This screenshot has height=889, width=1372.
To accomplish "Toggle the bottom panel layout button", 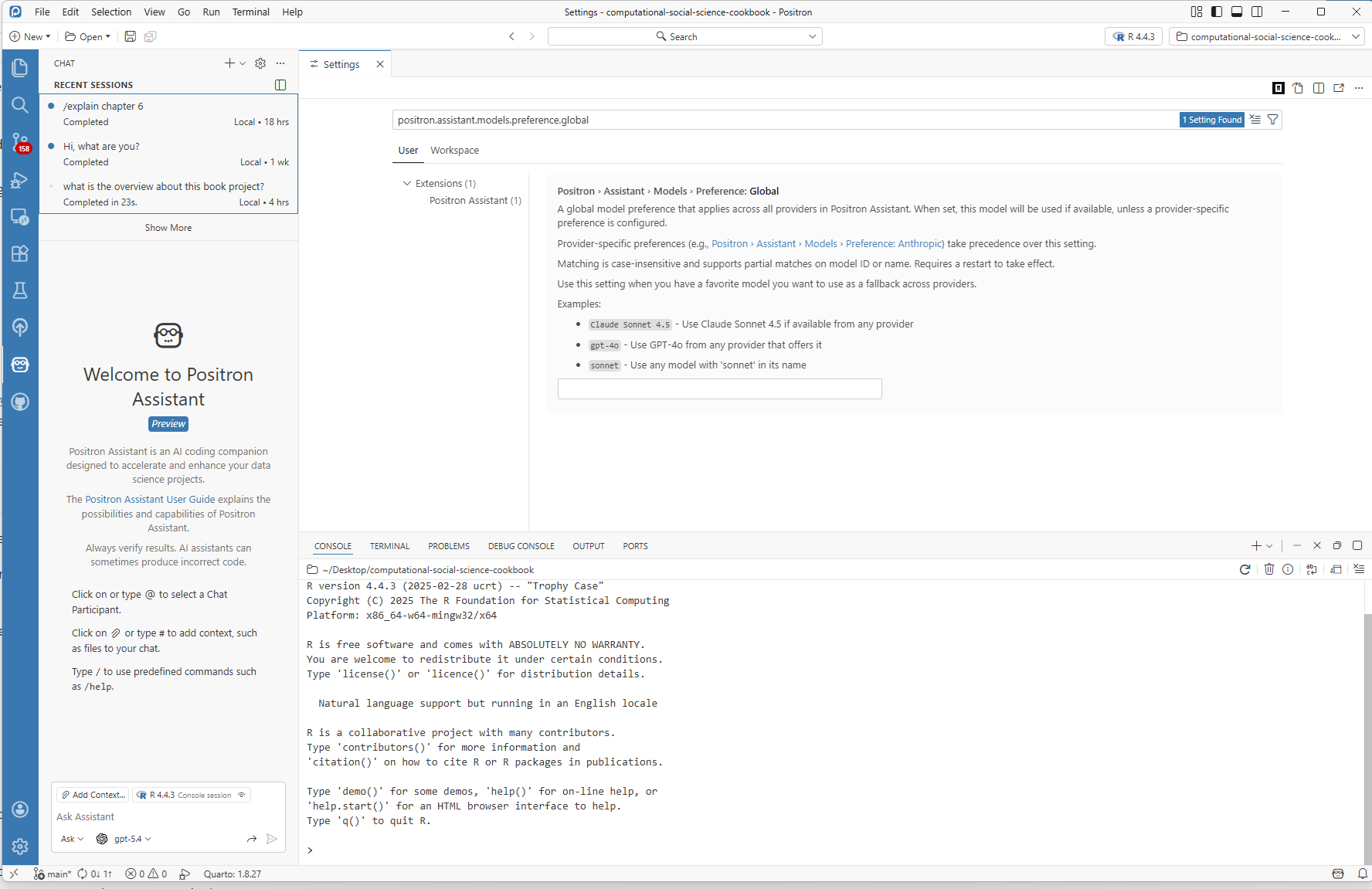I will click(1237, 12).
